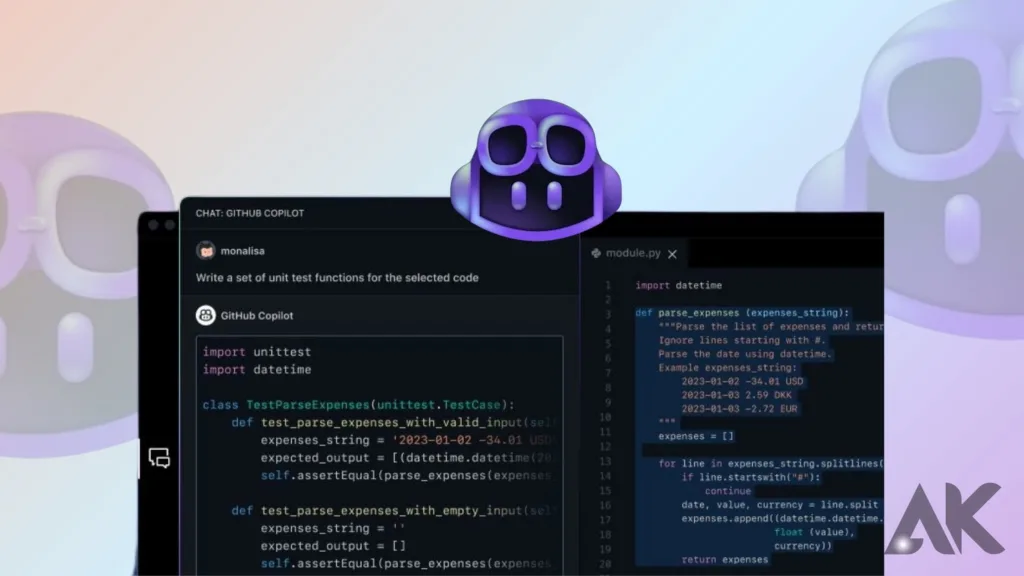
Task: Click 'expenses = []' in module.py
Action: click(696, 436)
